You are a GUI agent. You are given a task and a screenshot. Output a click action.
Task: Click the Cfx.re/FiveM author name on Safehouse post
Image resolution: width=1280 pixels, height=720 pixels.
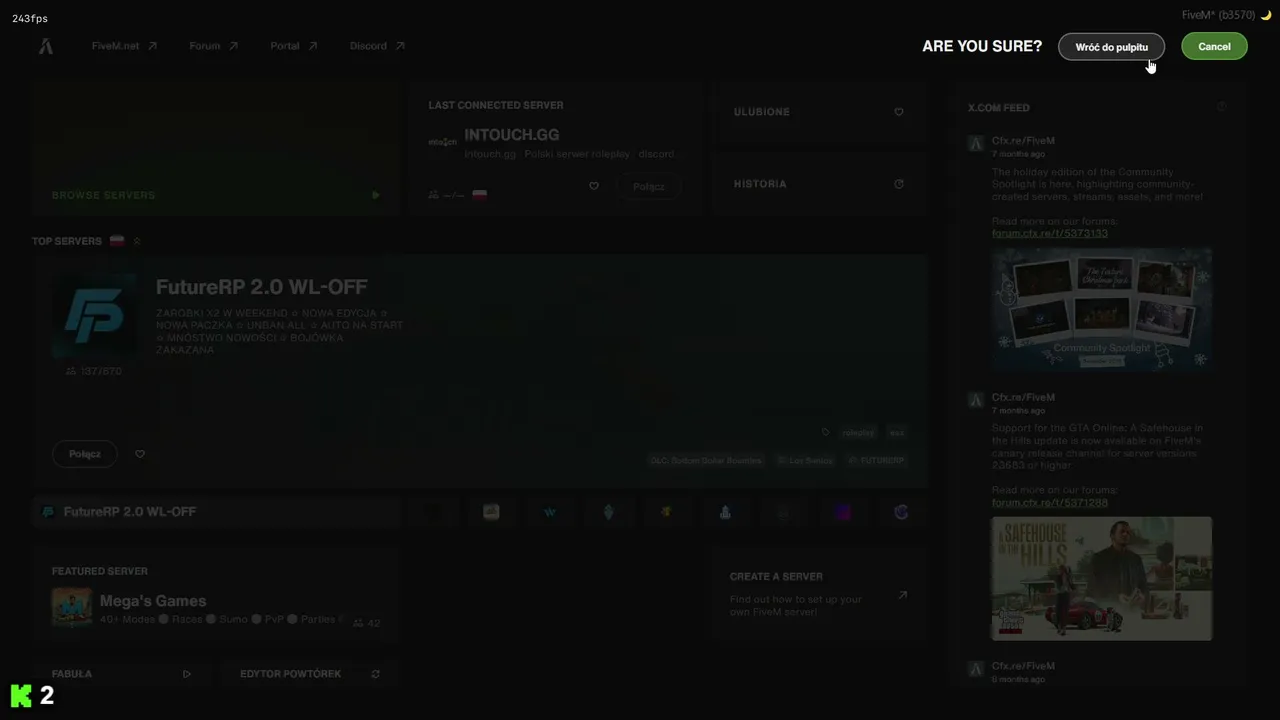point(1023,397)
